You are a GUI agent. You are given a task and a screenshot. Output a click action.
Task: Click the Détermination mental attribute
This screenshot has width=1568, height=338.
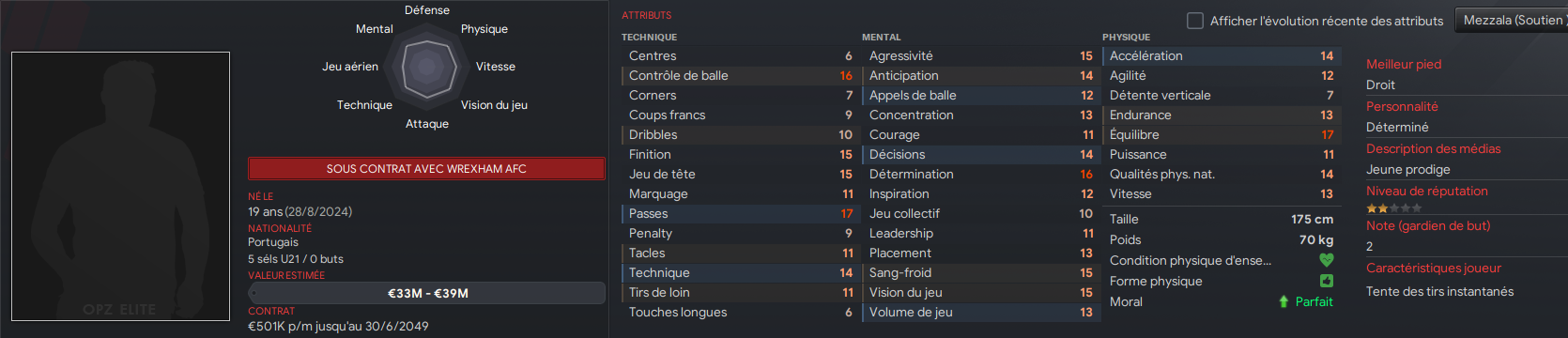pyautogui.click(x=980, y=175)
